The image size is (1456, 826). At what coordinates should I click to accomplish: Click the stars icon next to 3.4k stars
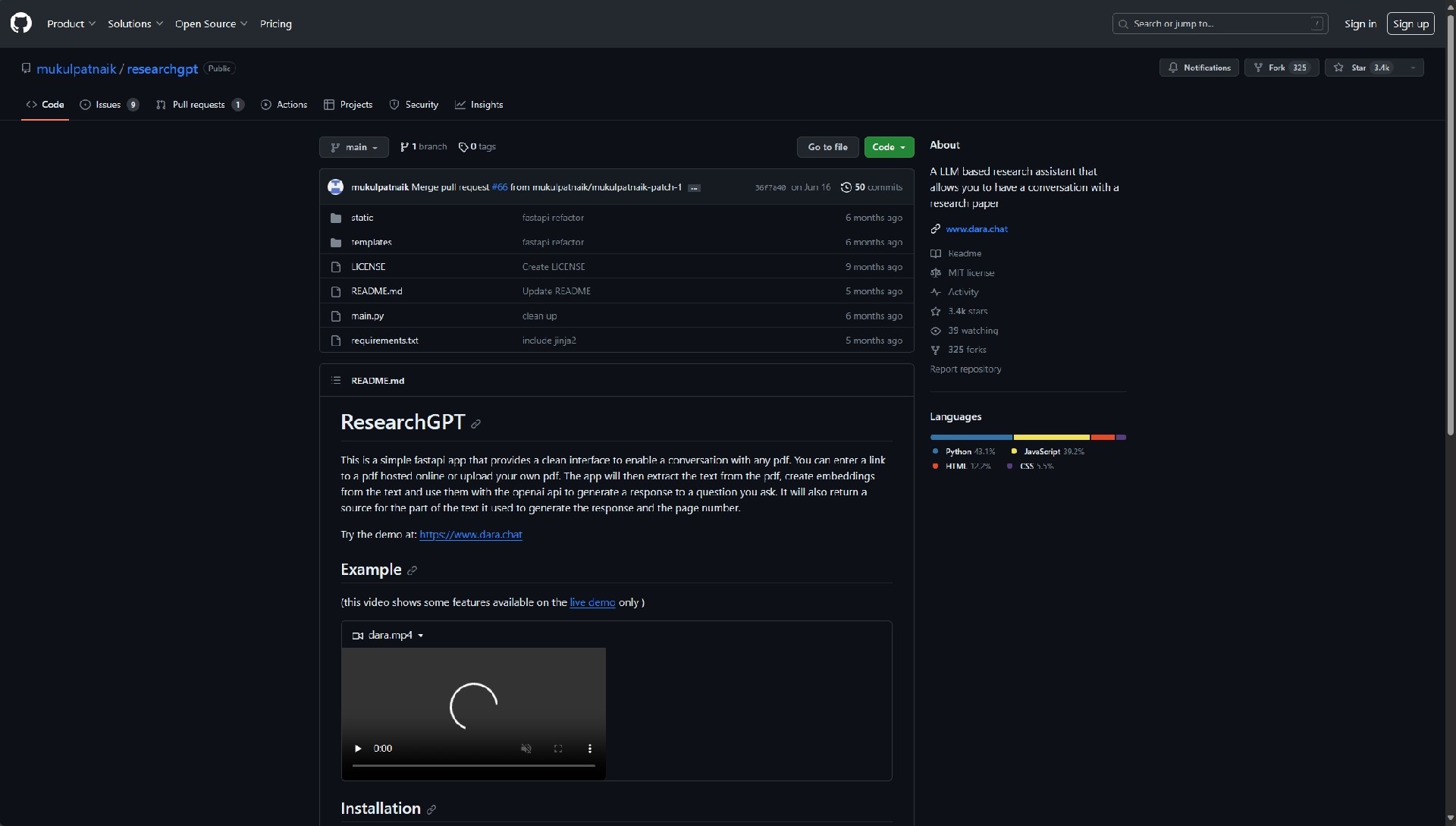[x=936, y=312]
